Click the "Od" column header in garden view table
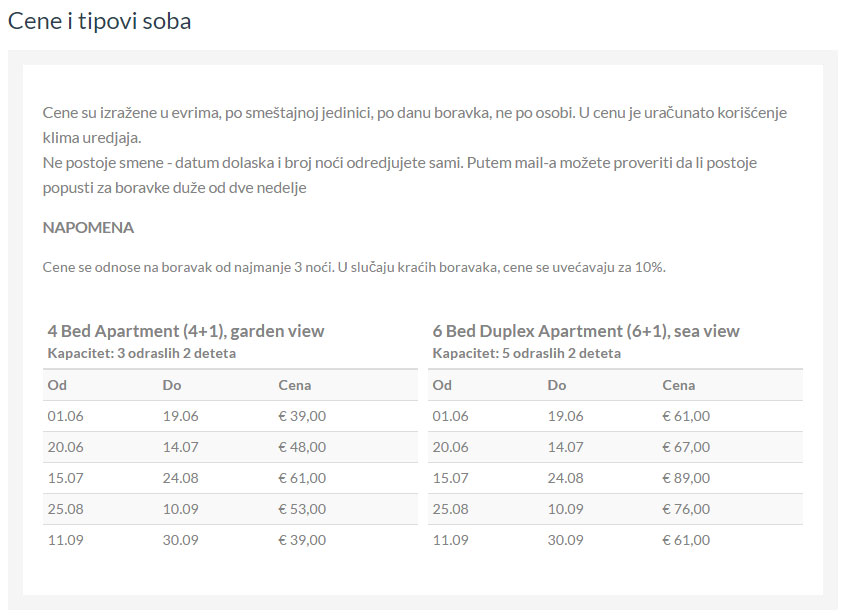Screen dimensions: 850x616 [x=56, y=385]
